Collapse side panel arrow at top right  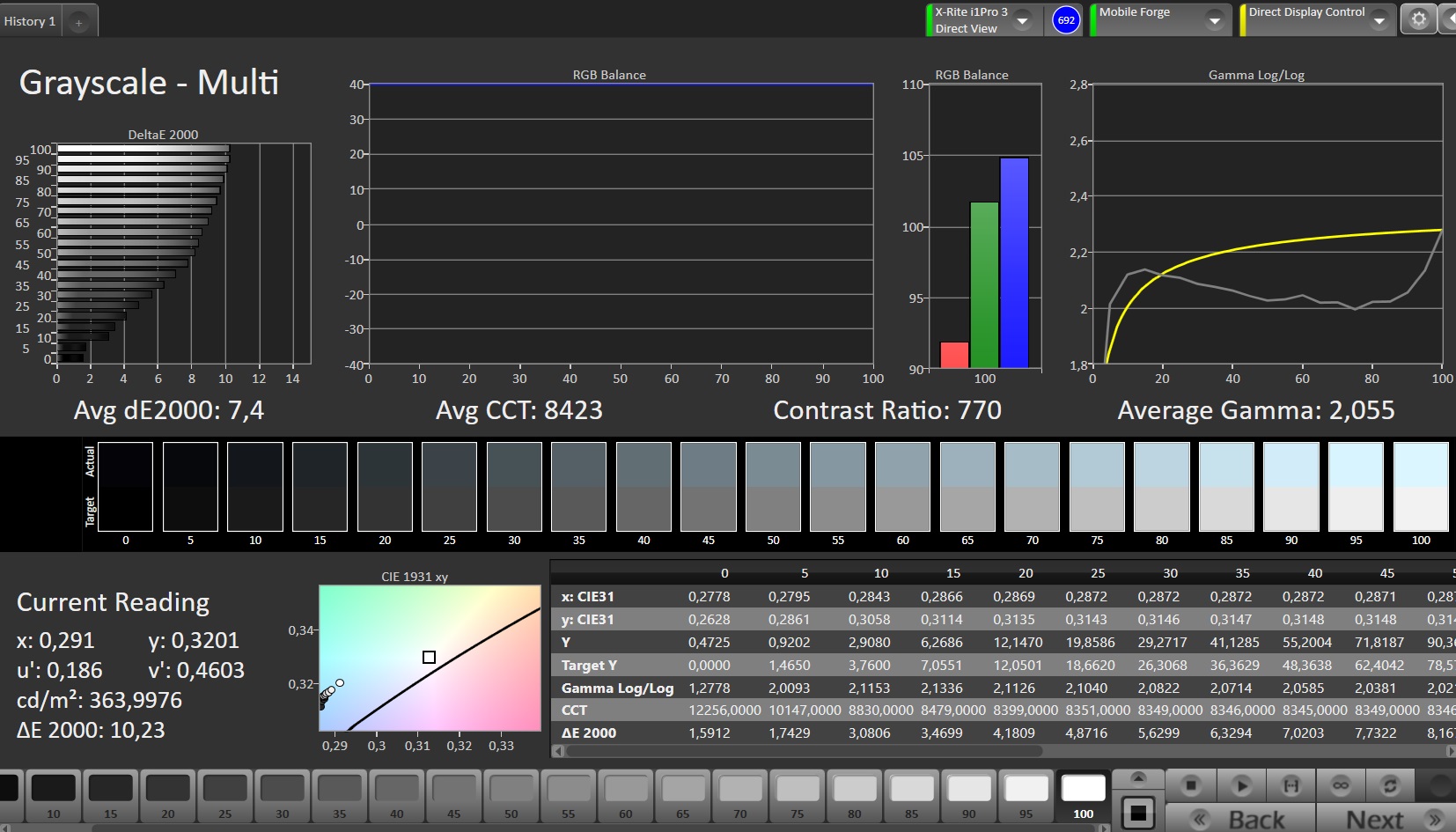(x=1448, y=19)
